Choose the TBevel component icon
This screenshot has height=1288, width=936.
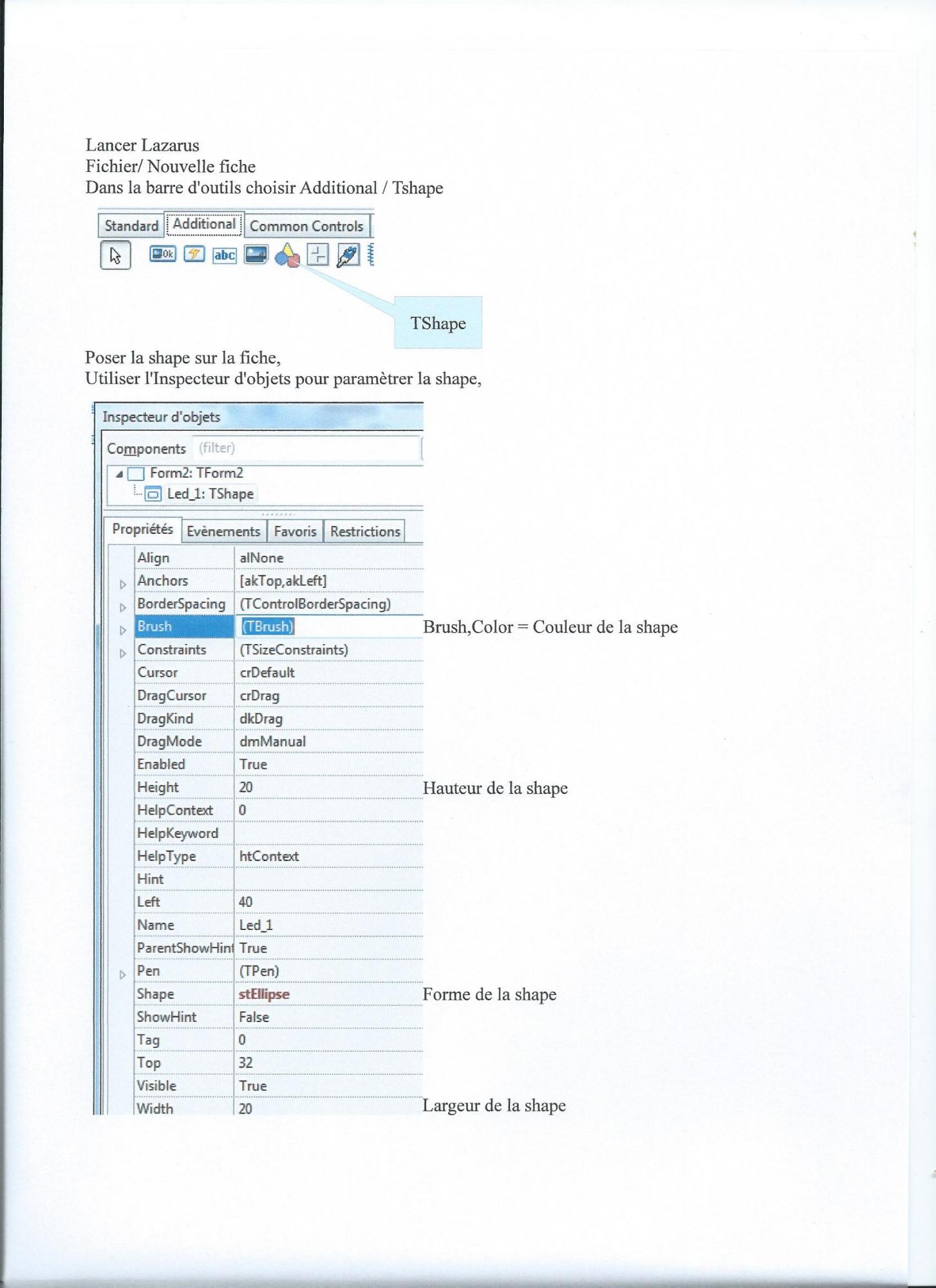318,255
